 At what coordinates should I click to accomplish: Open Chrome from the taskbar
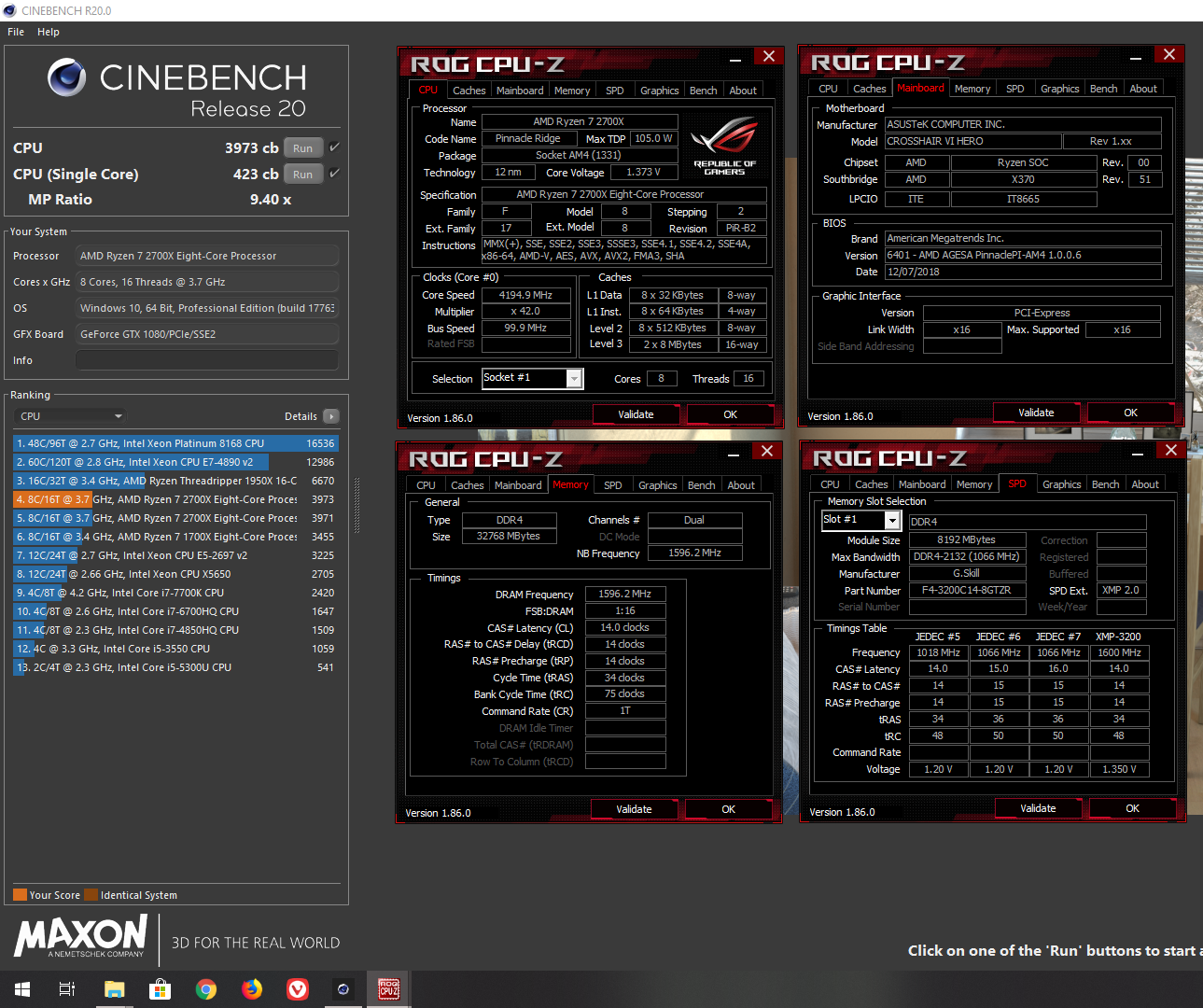tap(206, 989)
